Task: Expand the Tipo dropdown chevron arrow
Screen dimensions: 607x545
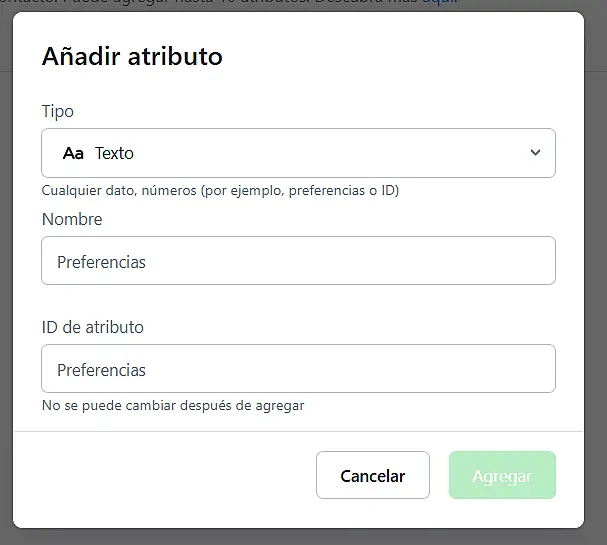Action: 535,153
